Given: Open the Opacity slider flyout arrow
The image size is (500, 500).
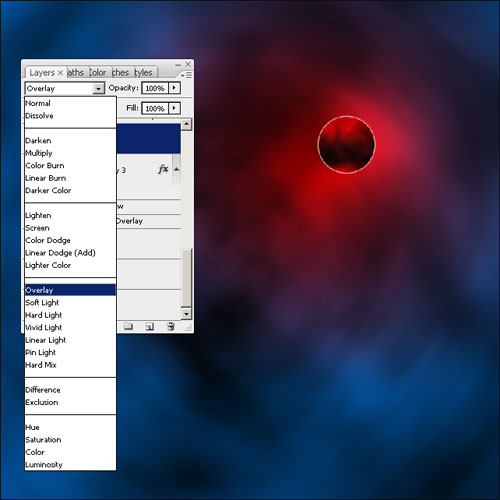Looking at the screenshot, I should pos(174,88).
